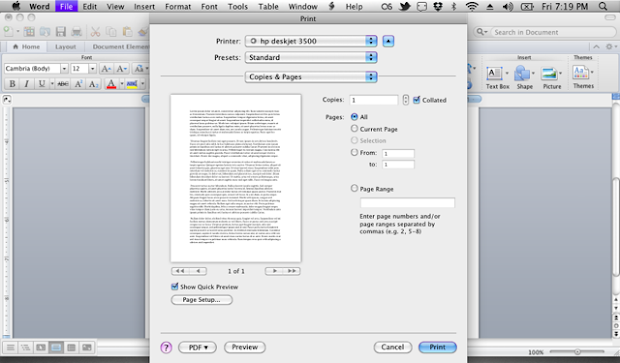Click the Preview button
Image resolution: width=620 pixels, height=363 pixels.
[x=245, y=347]
